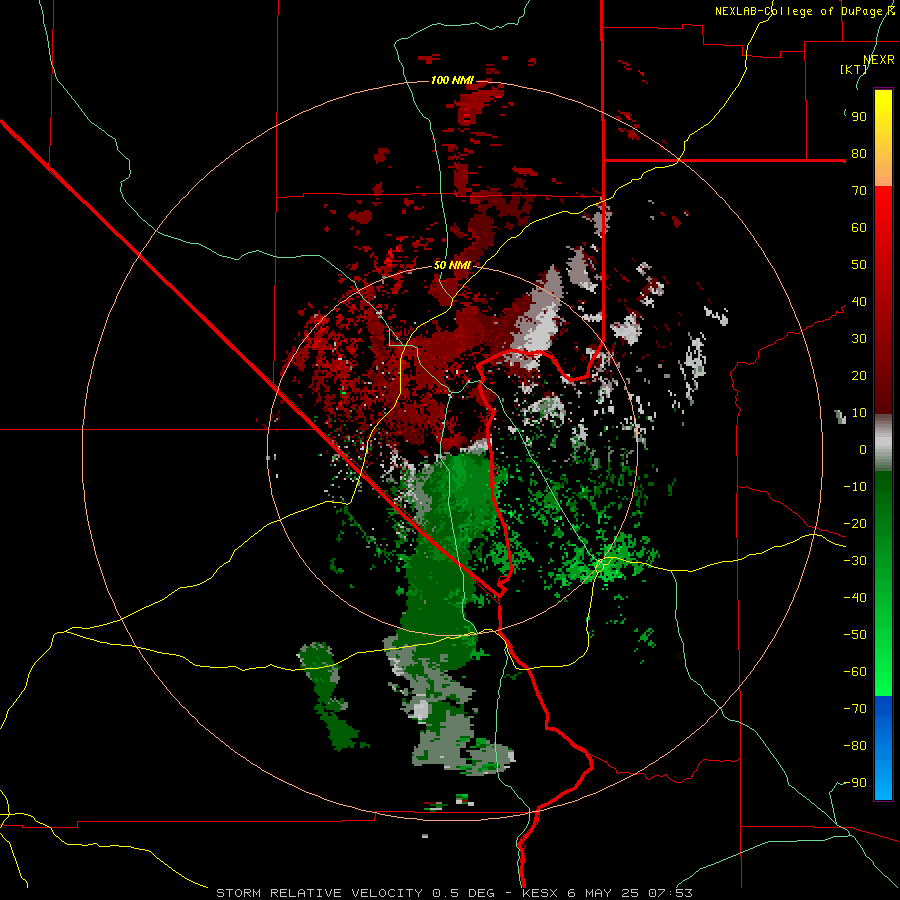Click the NEXR label above the color bar
This screenshot has height=900, width=900.
point(879,60)
